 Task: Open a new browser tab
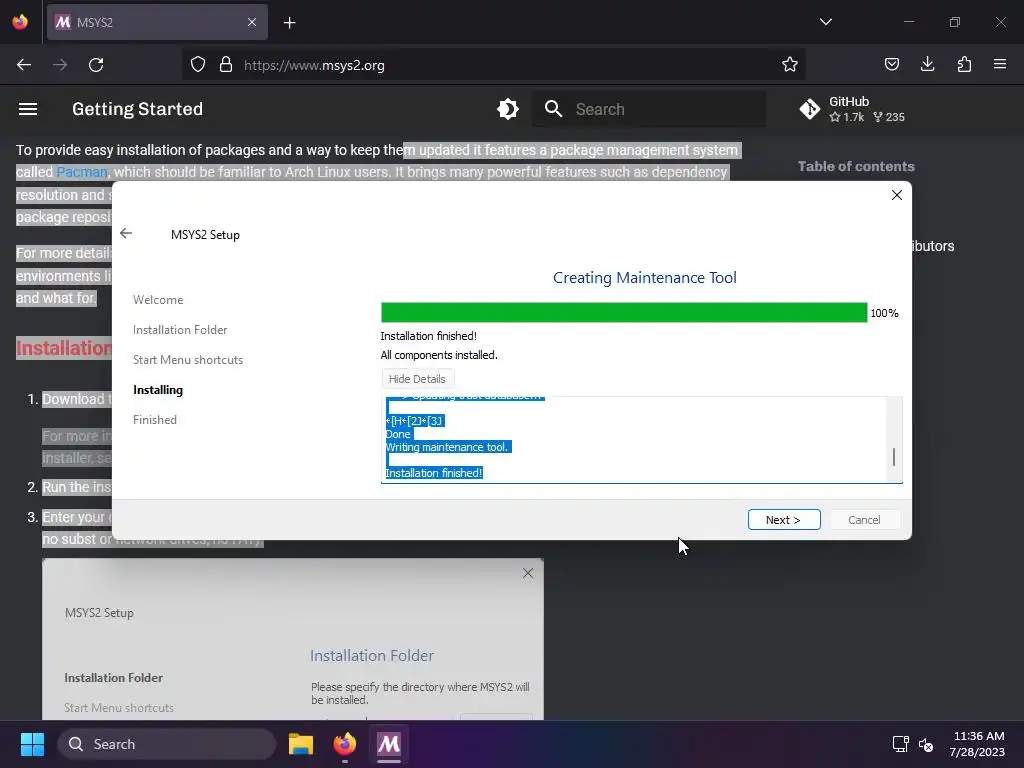[x=289, y=23]
